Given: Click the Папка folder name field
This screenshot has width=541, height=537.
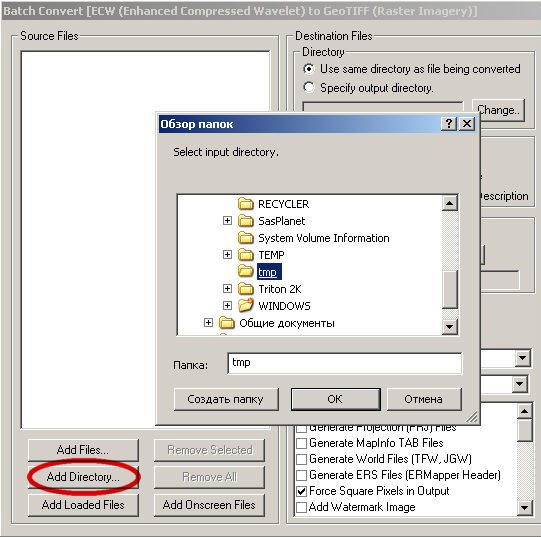Looking at the screenshot, I should [344, 363].
